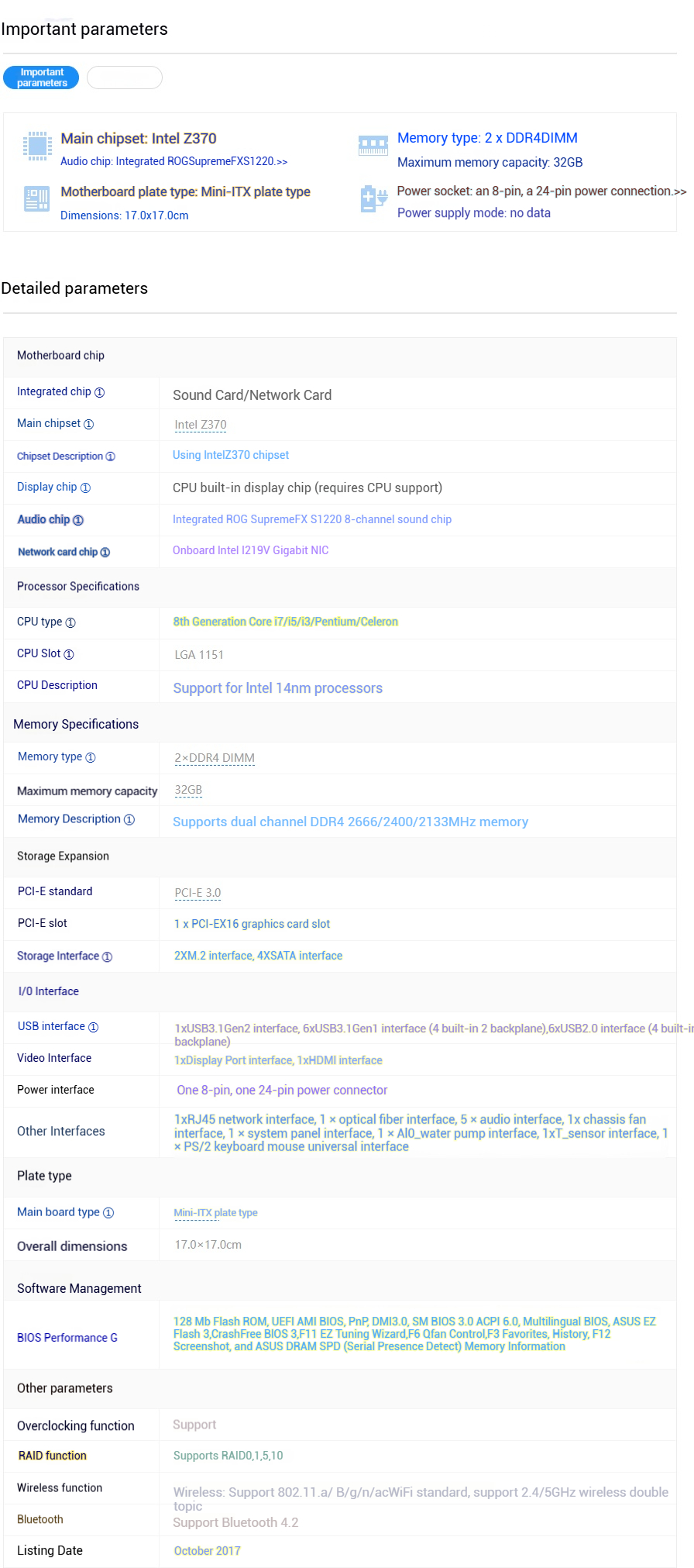
Task: Click the Power supply mode: no data line
Action: pyautogui.click(x=474, y=213)
